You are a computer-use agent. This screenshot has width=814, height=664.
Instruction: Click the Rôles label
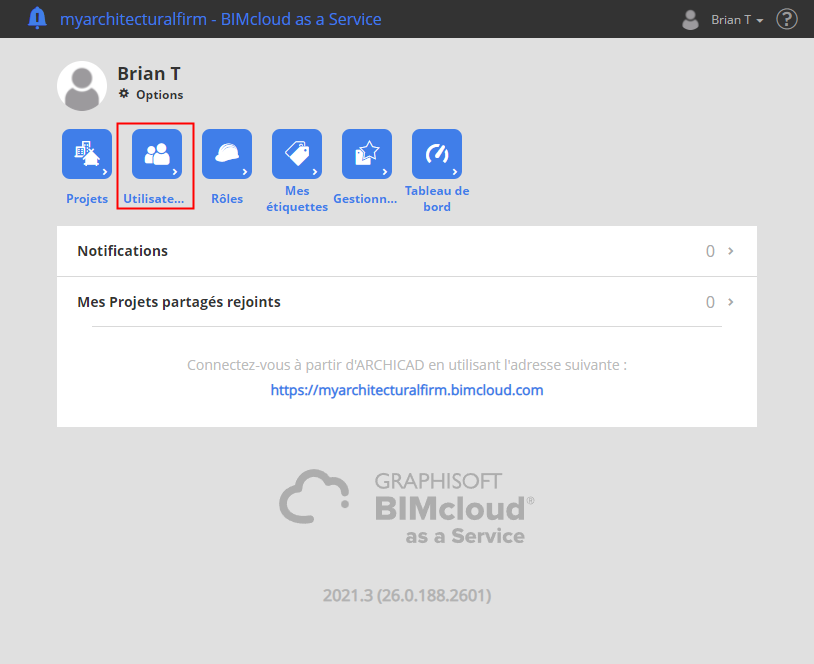(227, 199)
